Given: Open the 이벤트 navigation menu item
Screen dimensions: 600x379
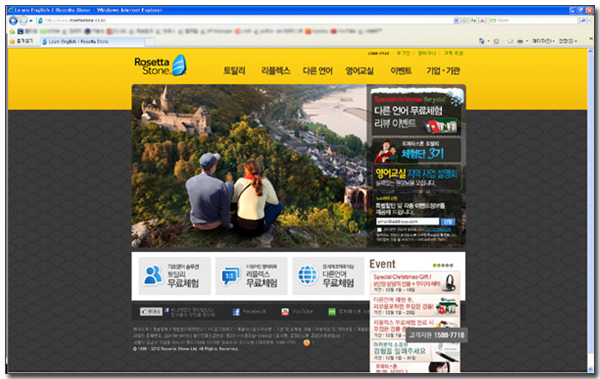Looking at the screenshot, I should (x=401, y=71).
